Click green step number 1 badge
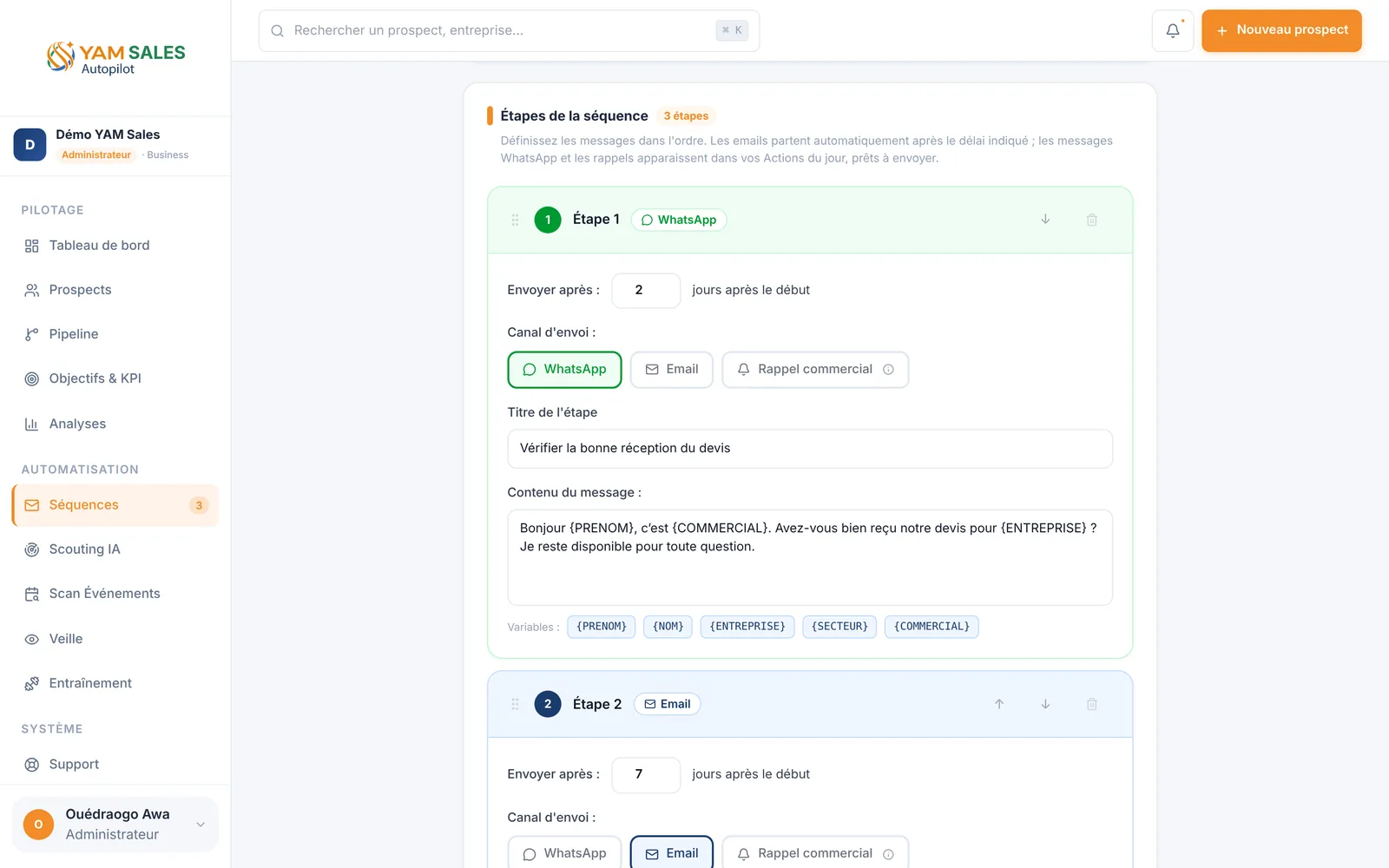1389x868 pixels. click(548, 220)
